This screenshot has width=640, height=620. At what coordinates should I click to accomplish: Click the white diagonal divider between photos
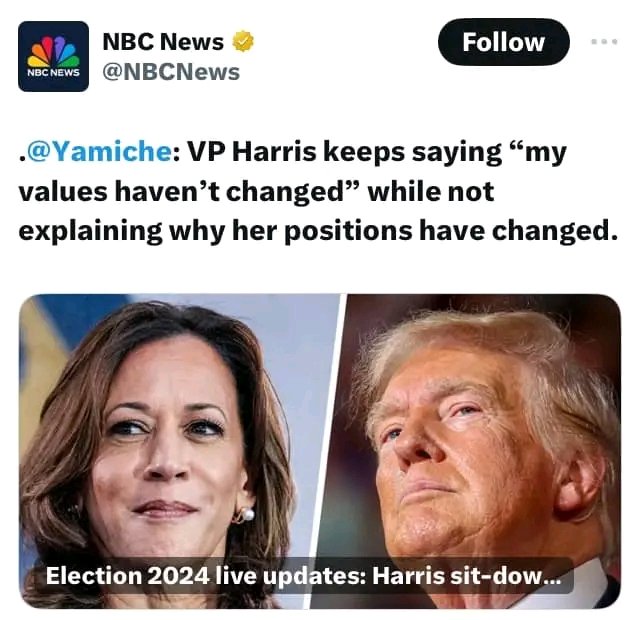click(x=327, y=451)
